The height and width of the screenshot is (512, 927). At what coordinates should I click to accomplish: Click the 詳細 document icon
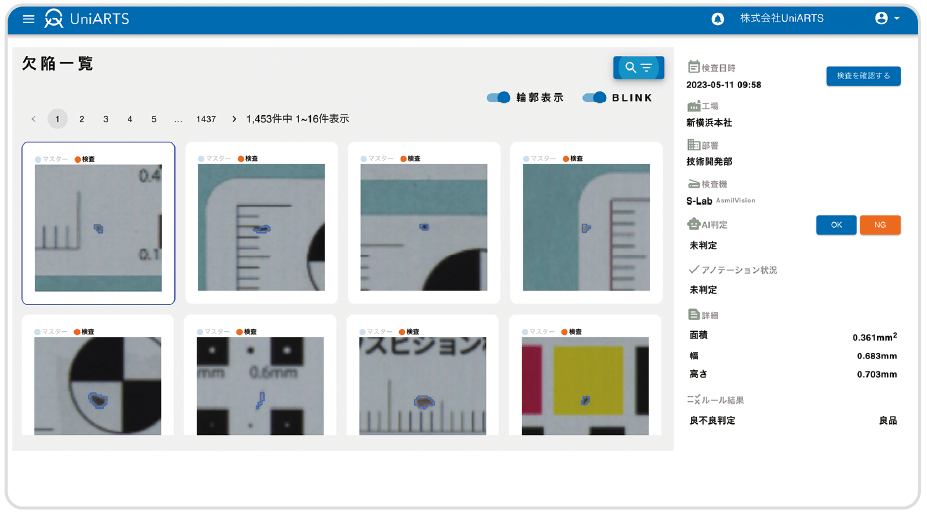[x=694, y=315]
